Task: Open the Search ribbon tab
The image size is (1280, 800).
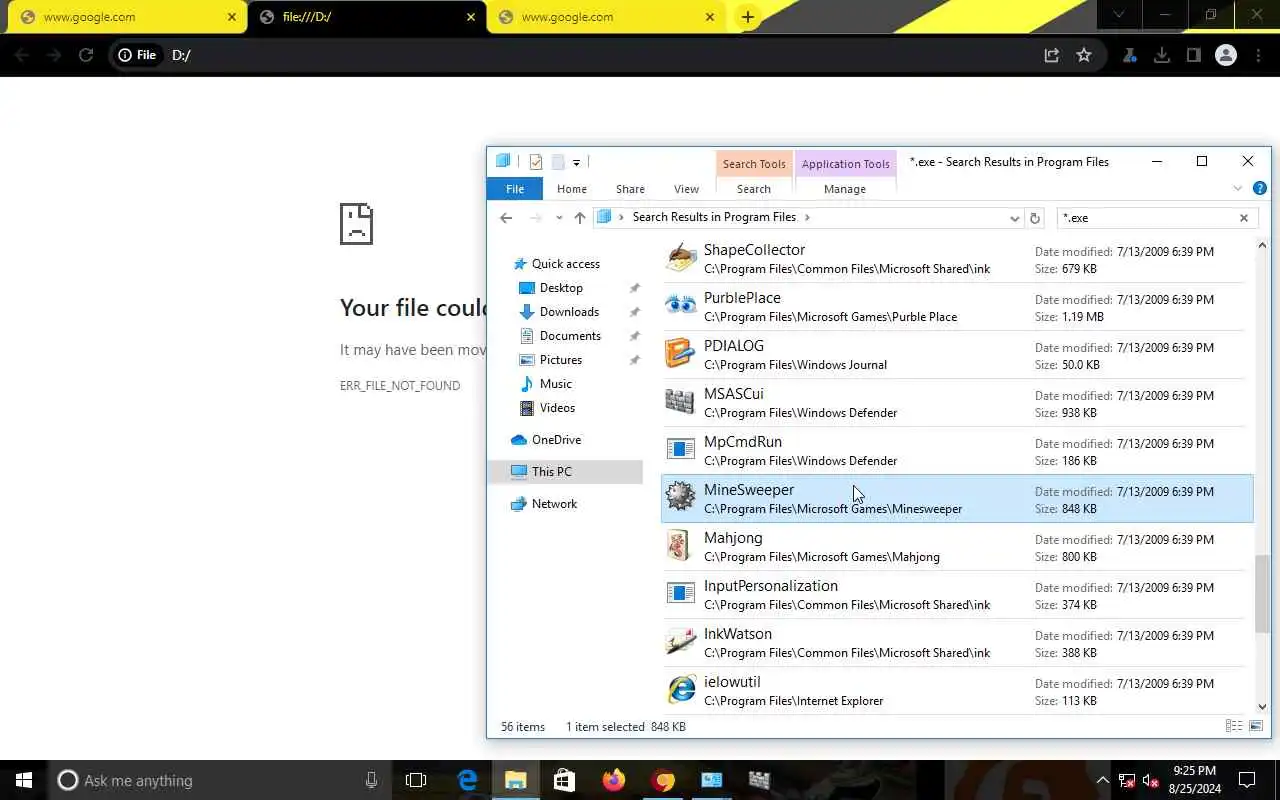Action: click(x=754, y=189)
